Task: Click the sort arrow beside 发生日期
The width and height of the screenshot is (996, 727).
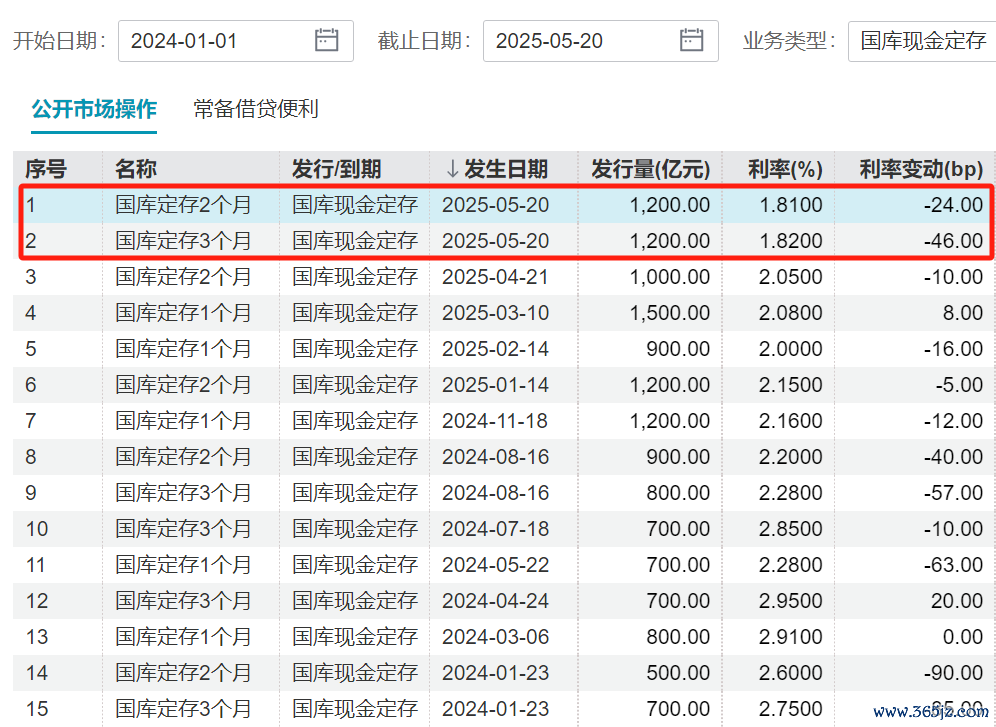Action: point(452,169)
